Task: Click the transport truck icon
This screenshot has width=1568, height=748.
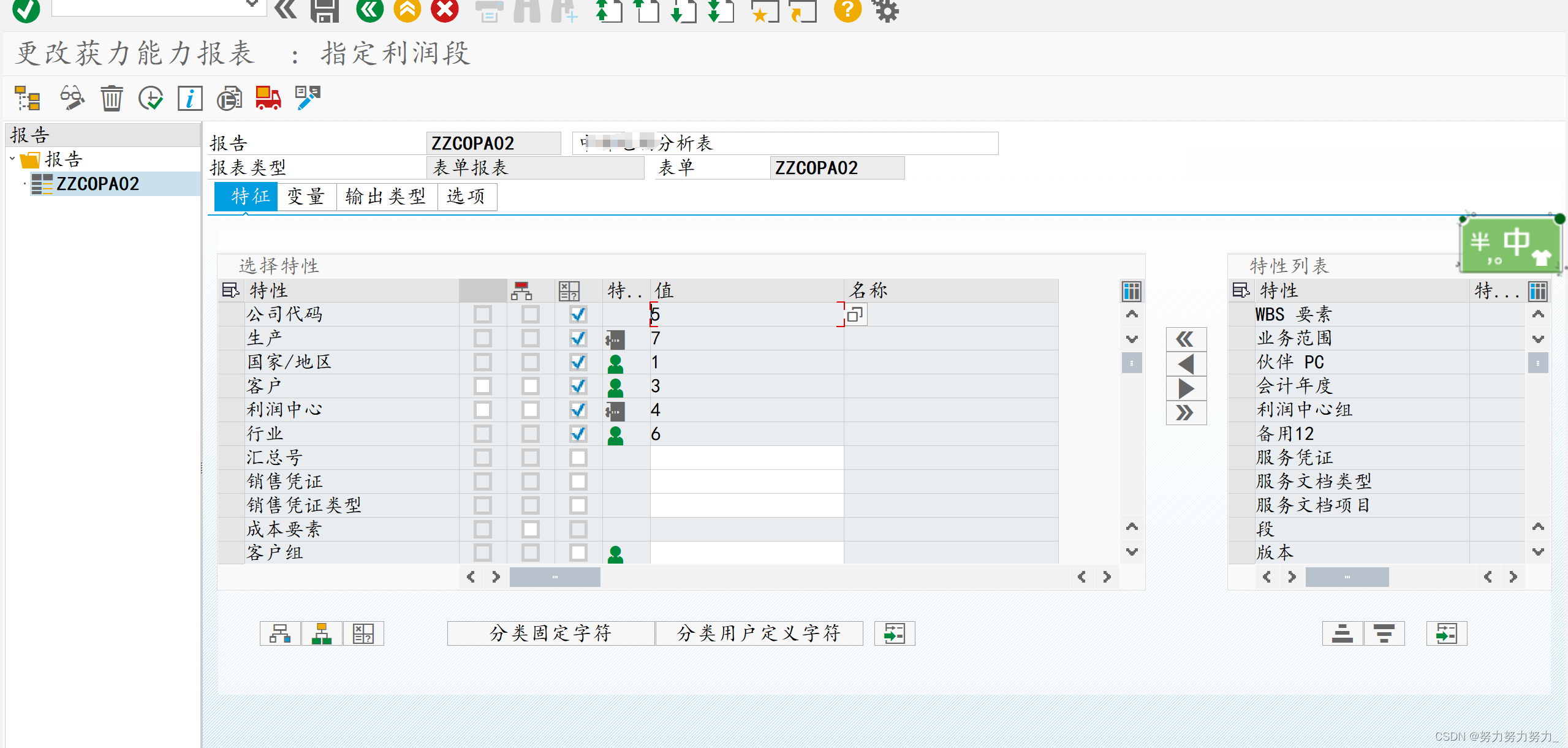Action: point(268,98)
